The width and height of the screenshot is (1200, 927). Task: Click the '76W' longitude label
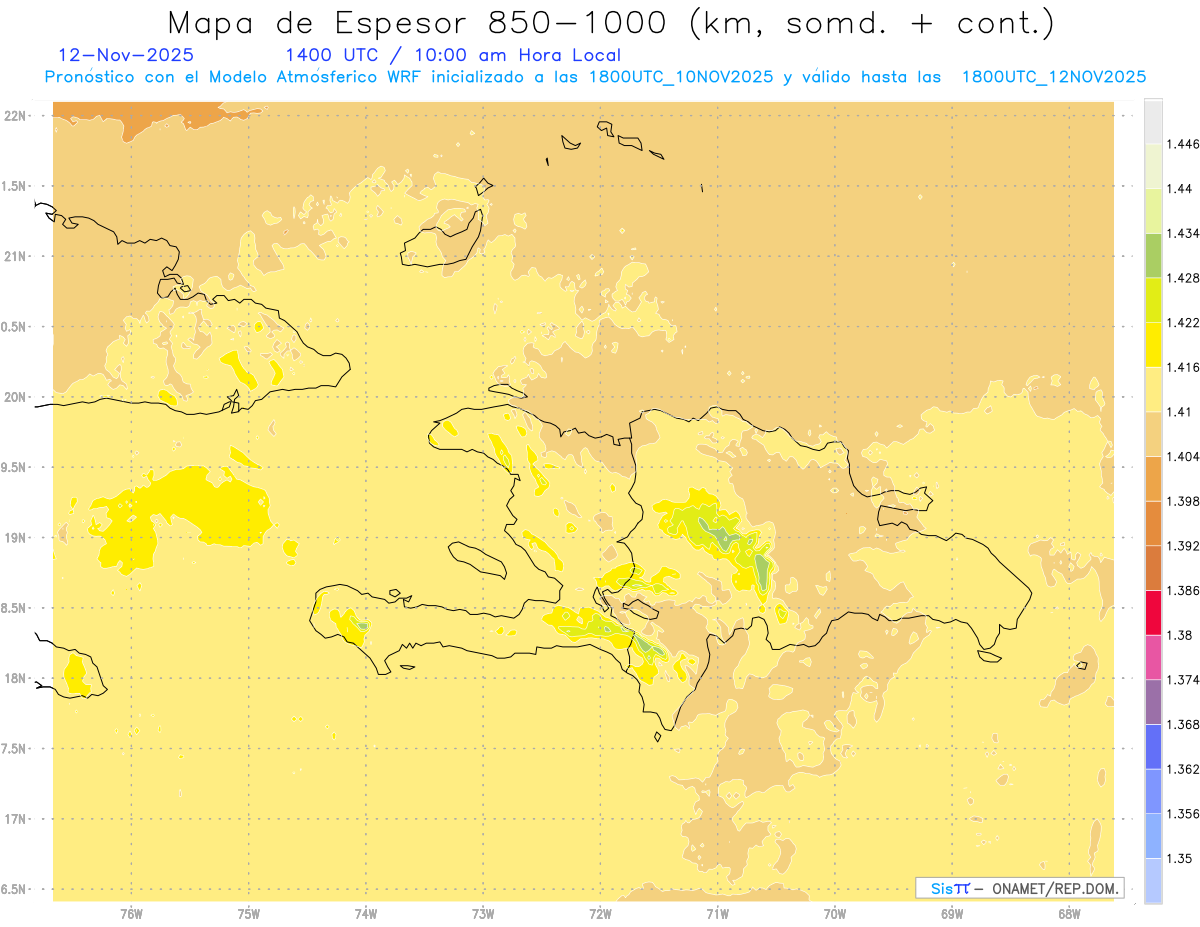point(131,913)
